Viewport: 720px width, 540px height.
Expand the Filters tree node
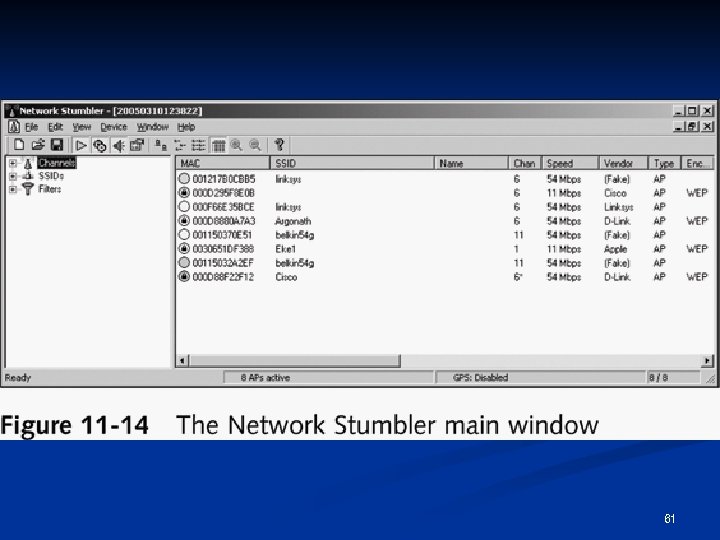tap(13, 189)
